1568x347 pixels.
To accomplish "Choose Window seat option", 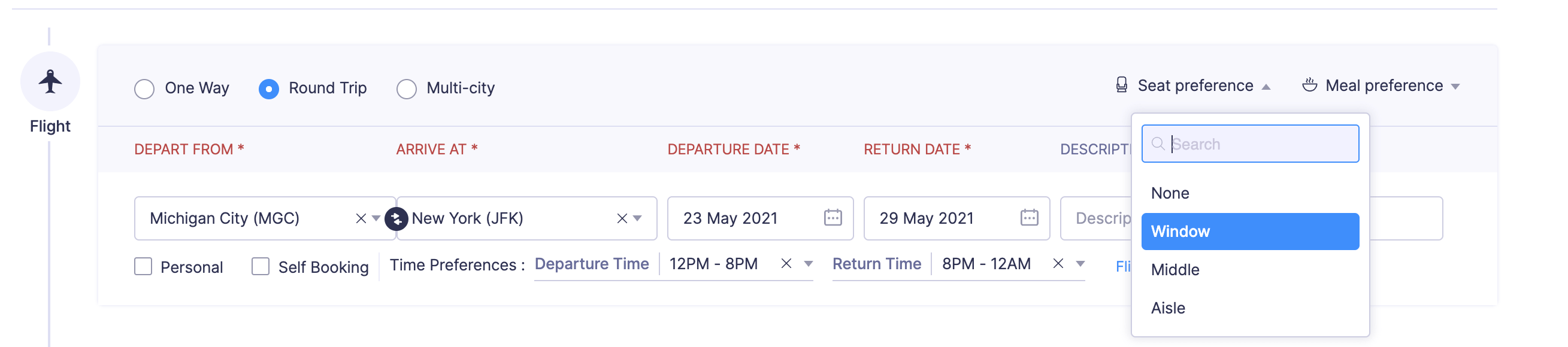I will pos(1249,232).
